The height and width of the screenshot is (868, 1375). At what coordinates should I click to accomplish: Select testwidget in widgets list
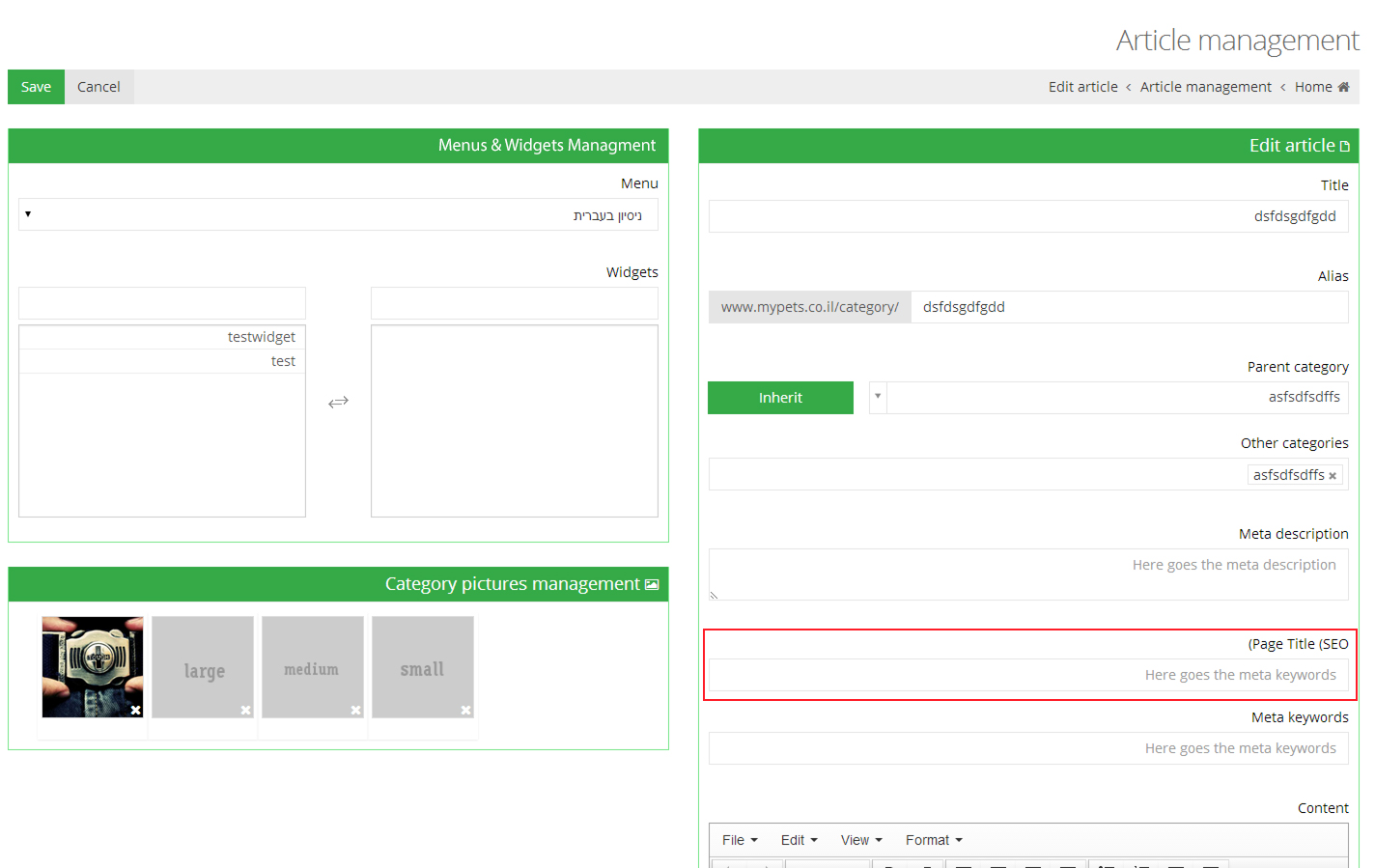point(162,337)
